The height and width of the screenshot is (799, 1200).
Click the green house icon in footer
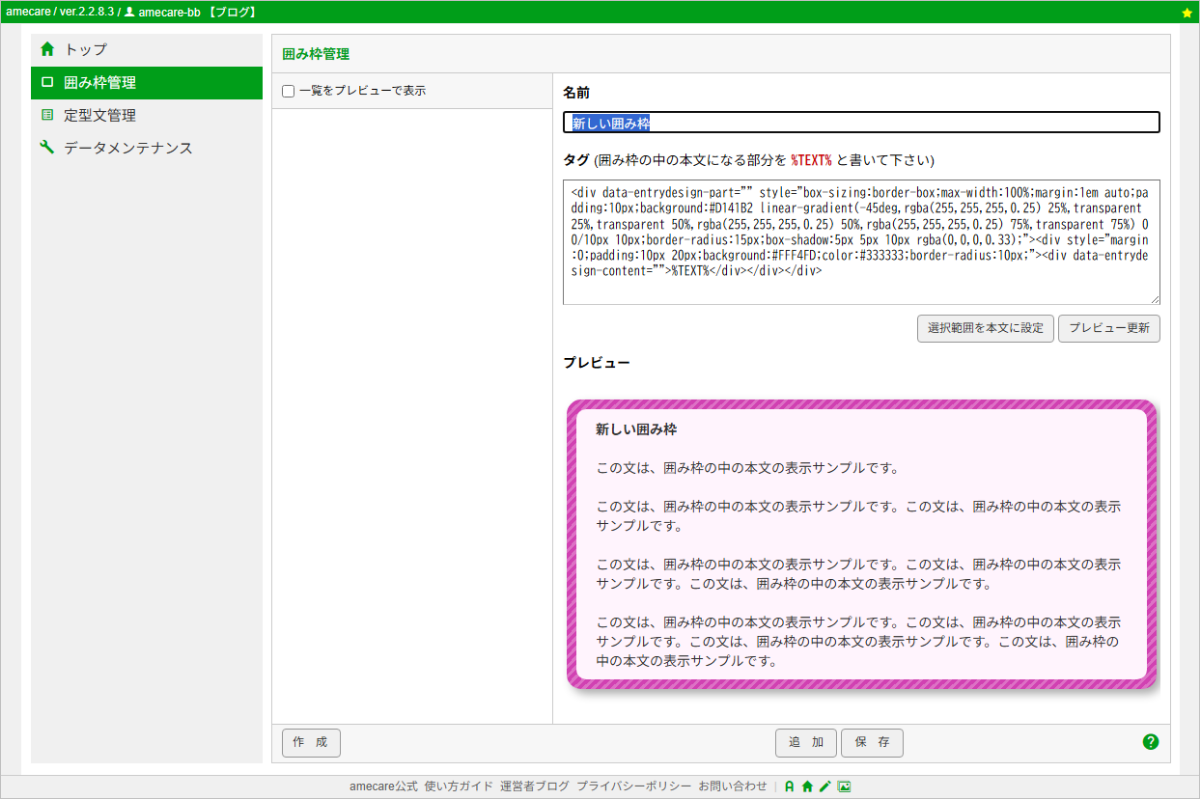point(807,787)
